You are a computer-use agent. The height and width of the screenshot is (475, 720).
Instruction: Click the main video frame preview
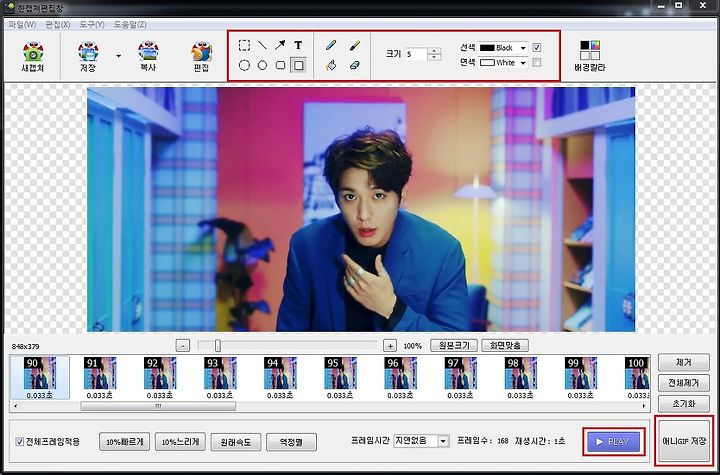361,209
